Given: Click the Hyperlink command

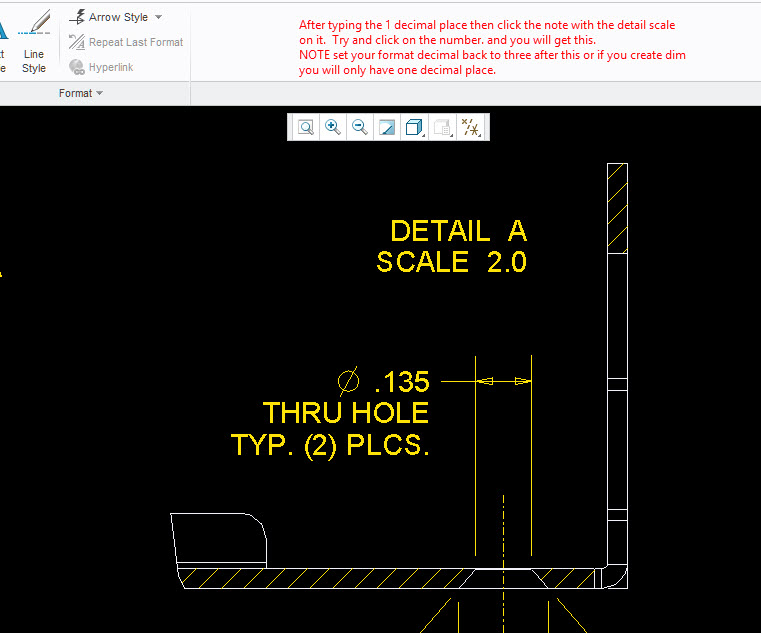Looking at the screenshot, I should (x=101, y=67).
